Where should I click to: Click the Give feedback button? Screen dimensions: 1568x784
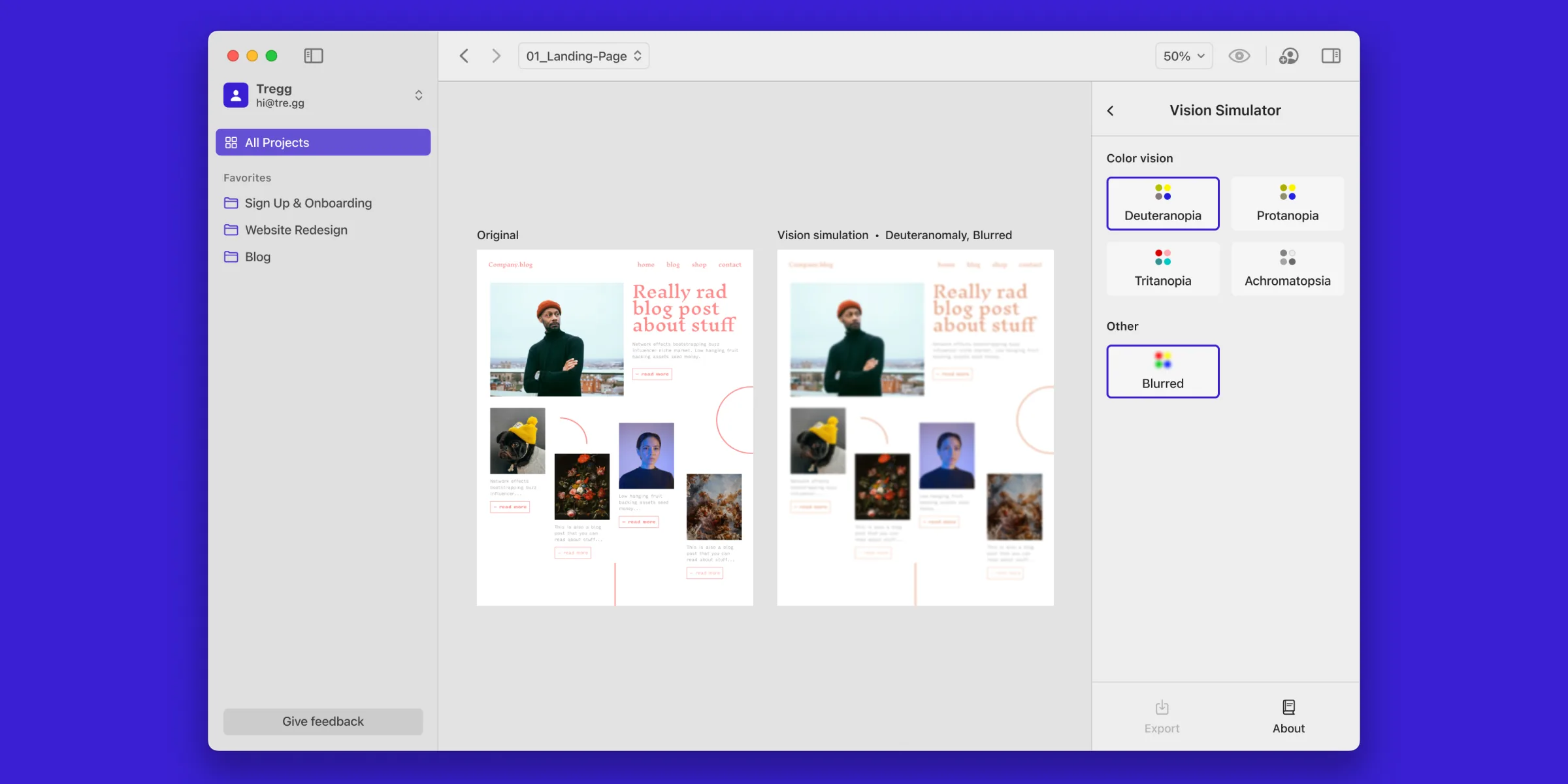click(x=323, y=721)
